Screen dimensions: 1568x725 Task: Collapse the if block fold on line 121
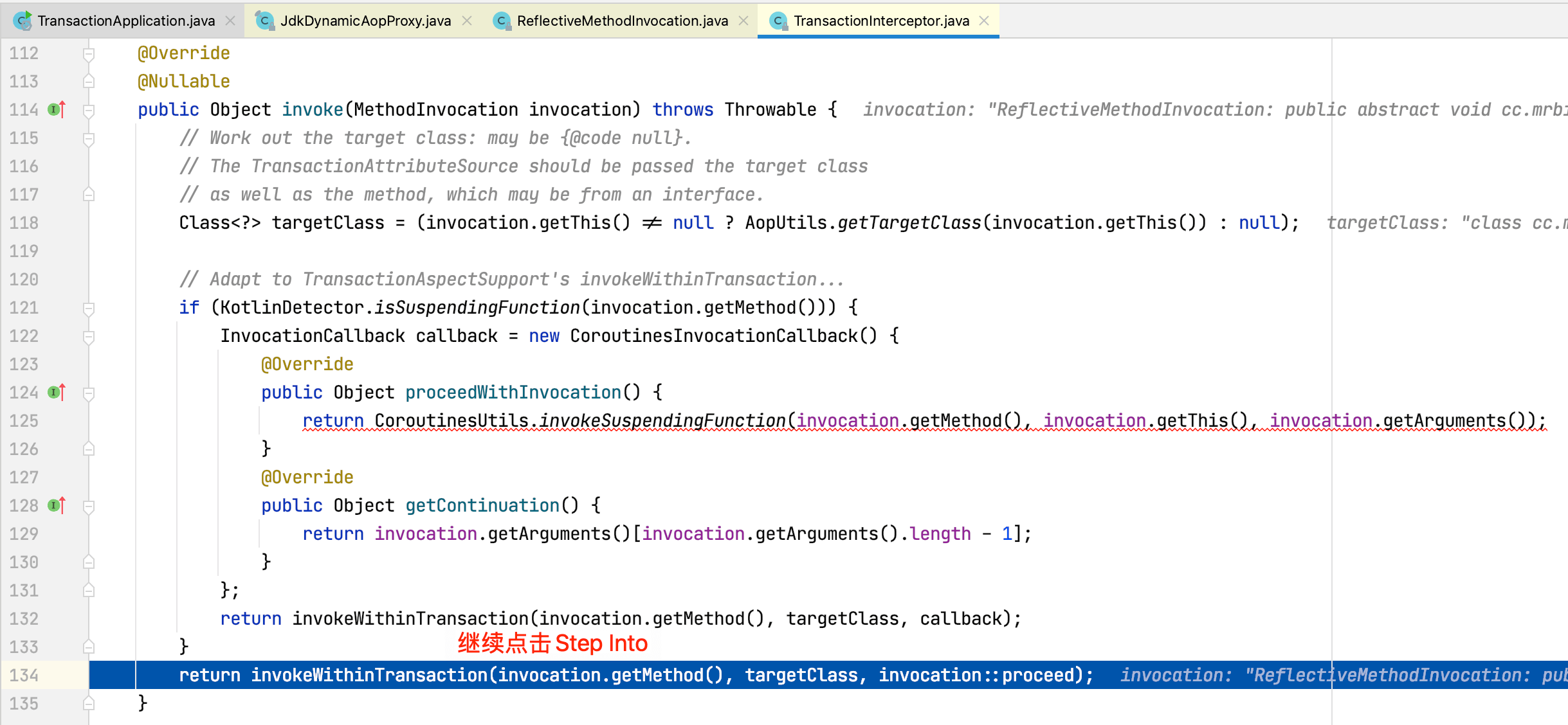pos(89,308)
